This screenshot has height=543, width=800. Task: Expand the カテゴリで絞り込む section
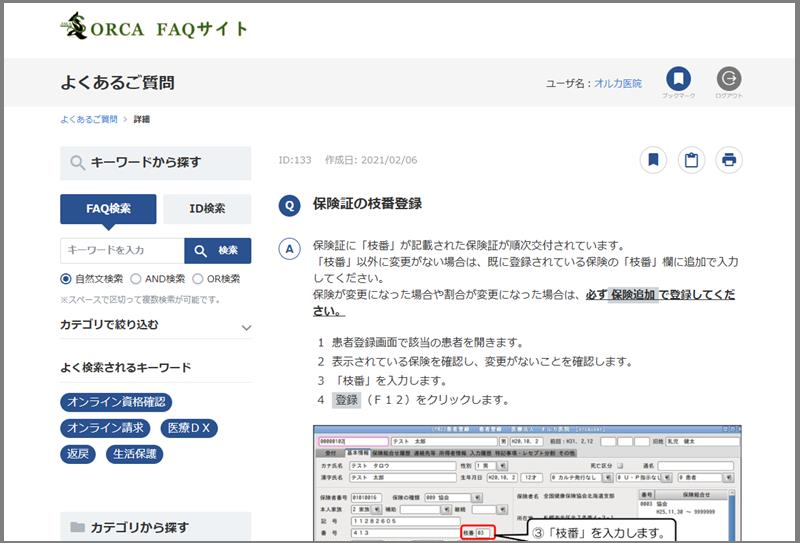pos(246,327)
